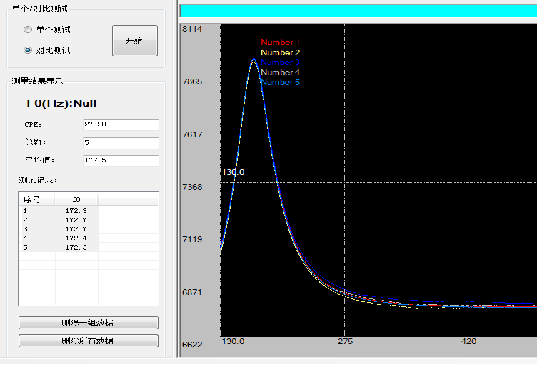Click the large button beside the radio options
Image resolution: width=537 pixels, height=365 pixels.
click(x=135, y=40)
